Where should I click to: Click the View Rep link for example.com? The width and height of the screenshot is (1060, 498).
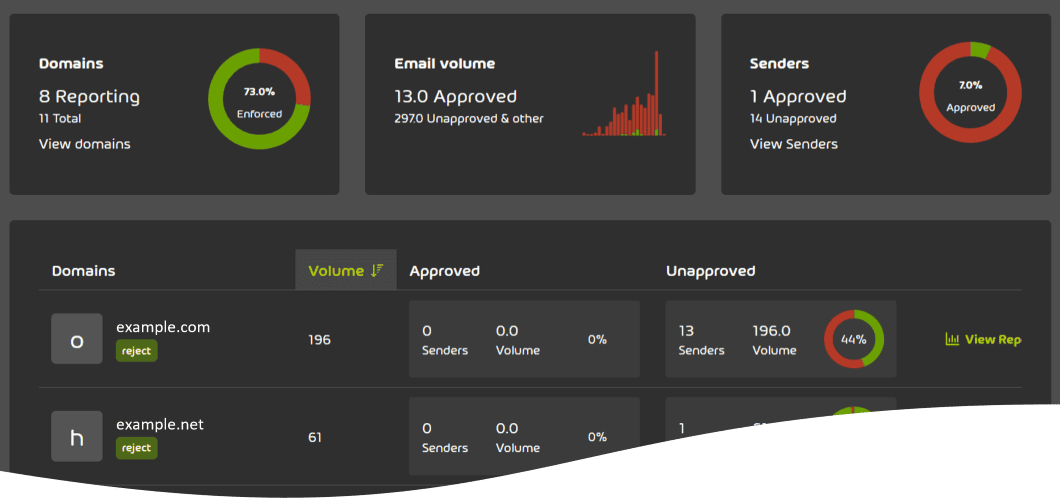pos(992,339)
